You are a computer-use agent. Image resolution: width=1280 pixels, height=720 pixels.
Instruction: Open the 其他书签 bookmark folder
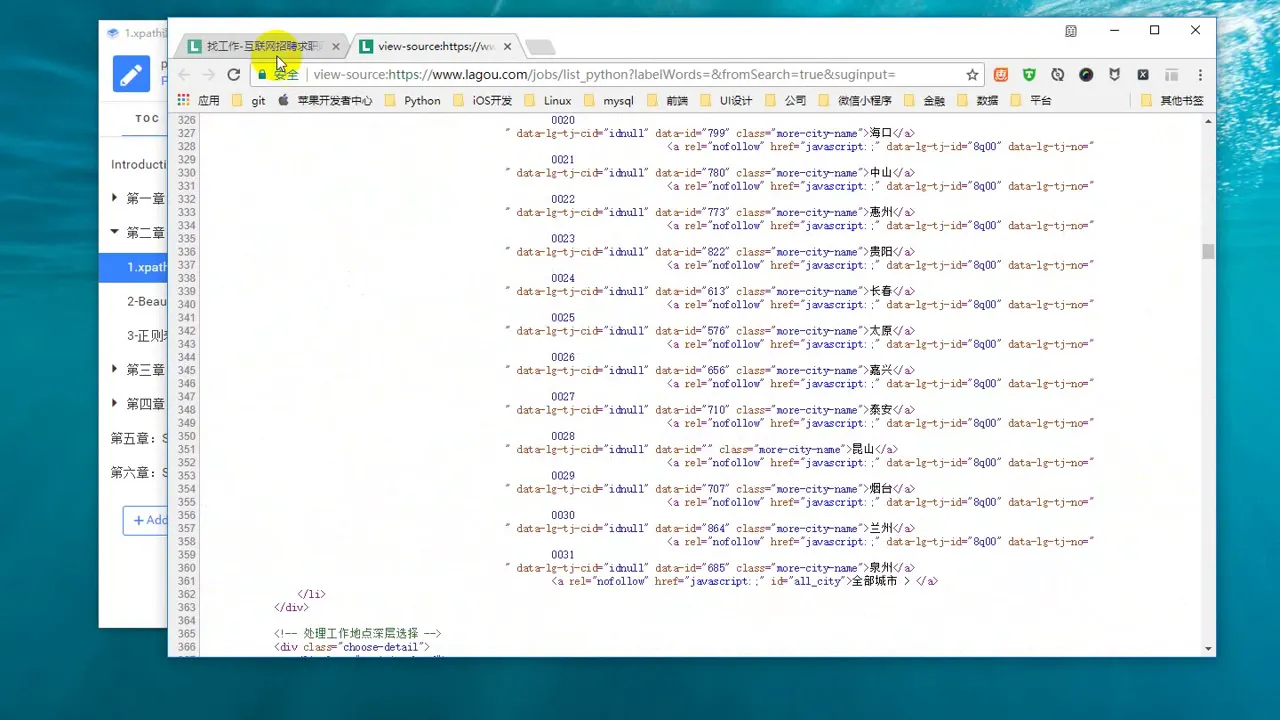[x=1172, y=101]
